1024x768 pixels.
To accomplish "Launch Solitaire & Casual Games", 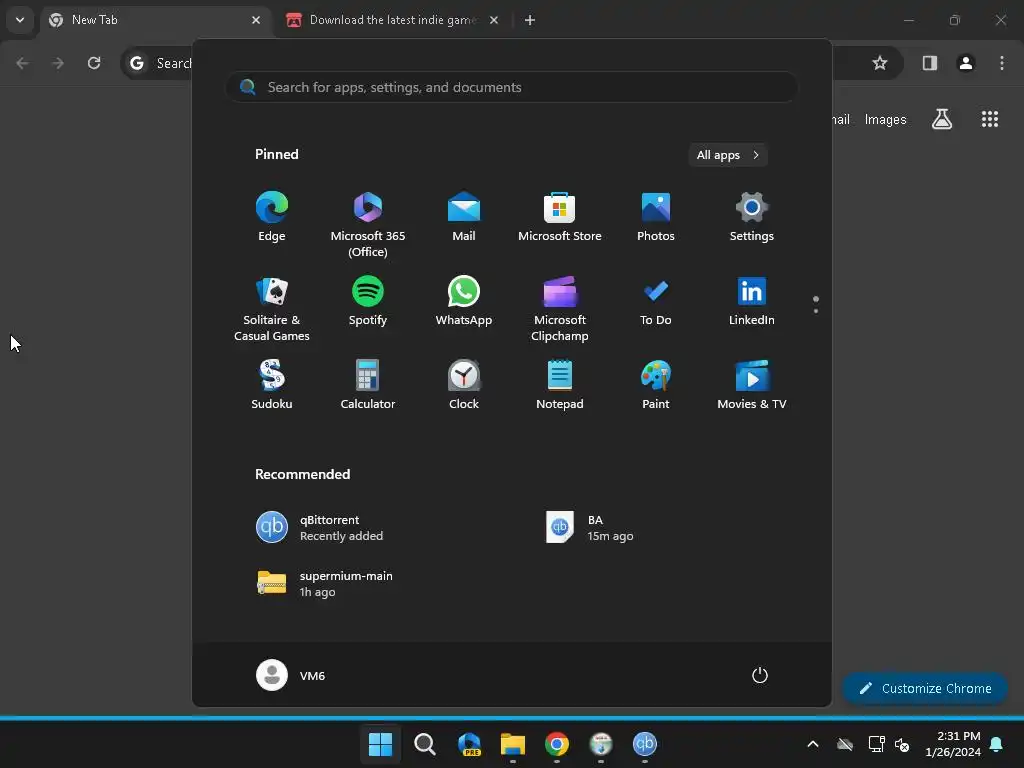I will pos(272,309).
